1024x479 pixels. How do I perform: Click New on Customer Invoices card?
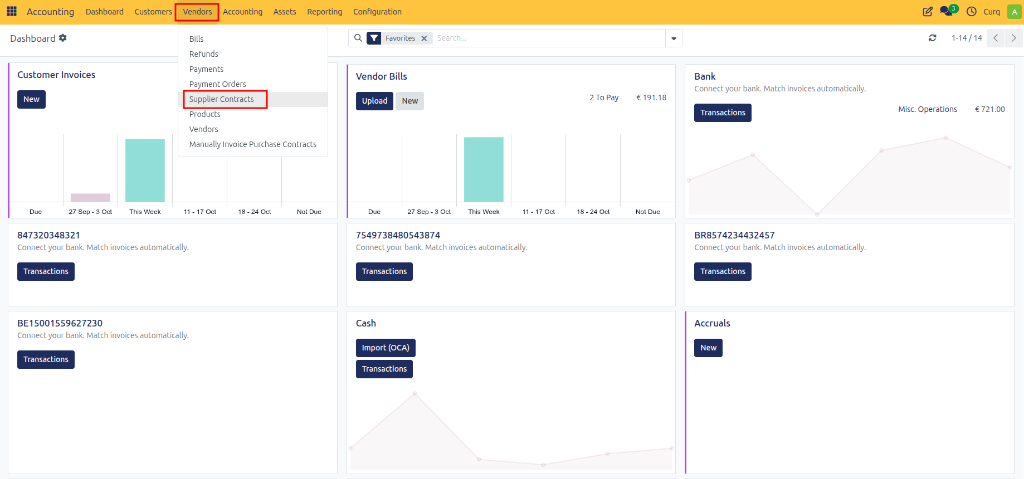[x=31, y=99]
